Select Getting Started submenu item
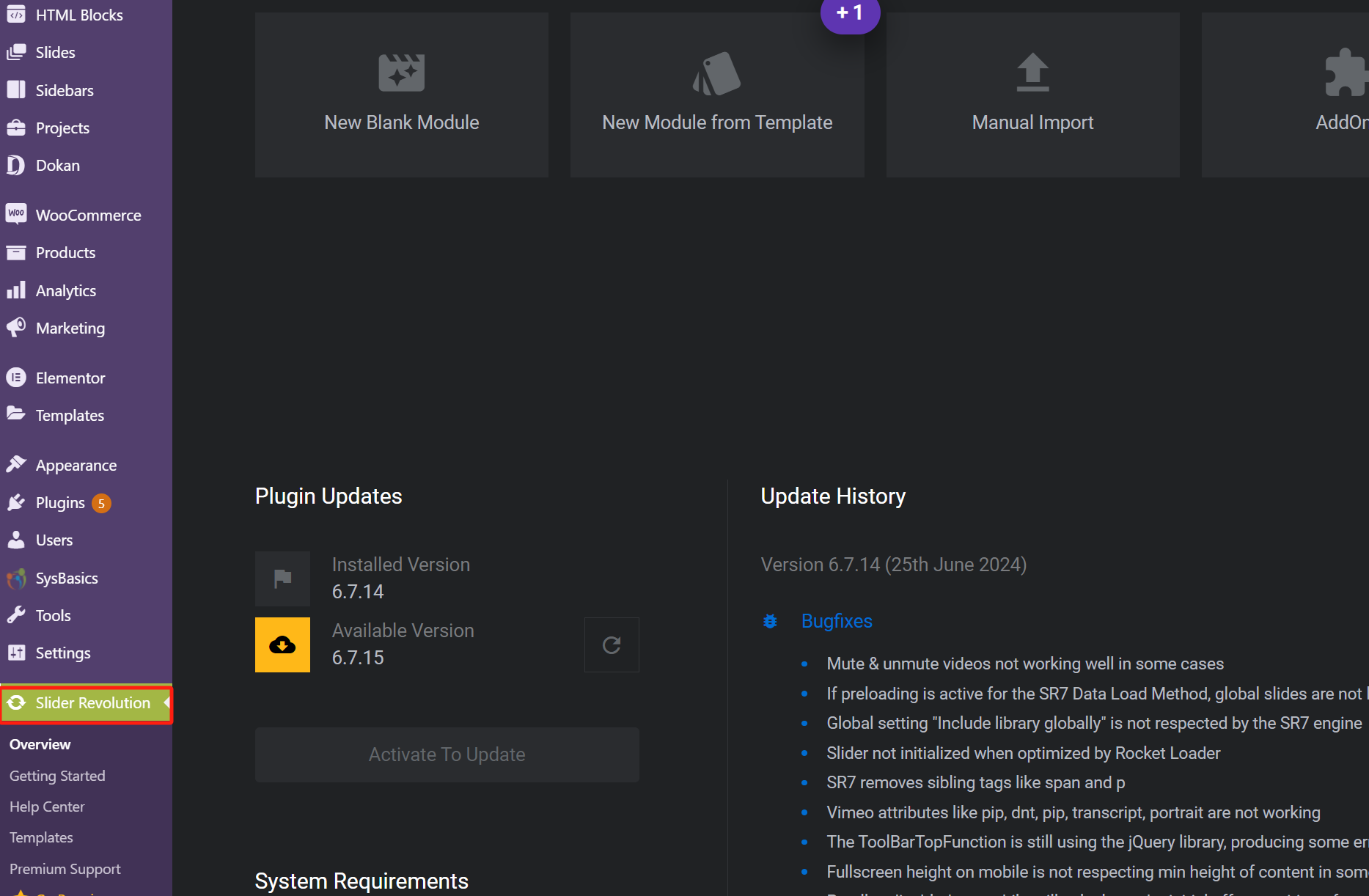This screenshot has height=896, width=1369. pos(57,776)
